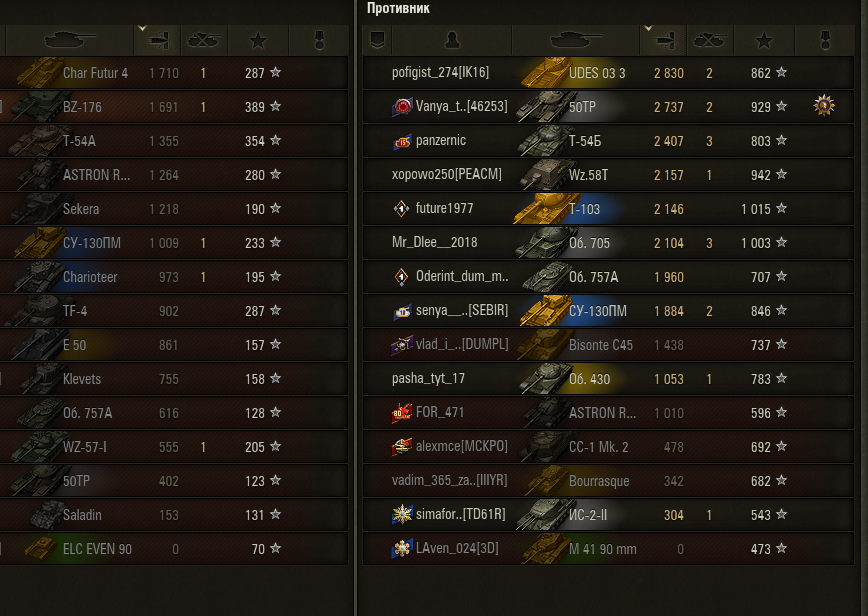Select allied ELC EVEN 90 row

(174, 548)
